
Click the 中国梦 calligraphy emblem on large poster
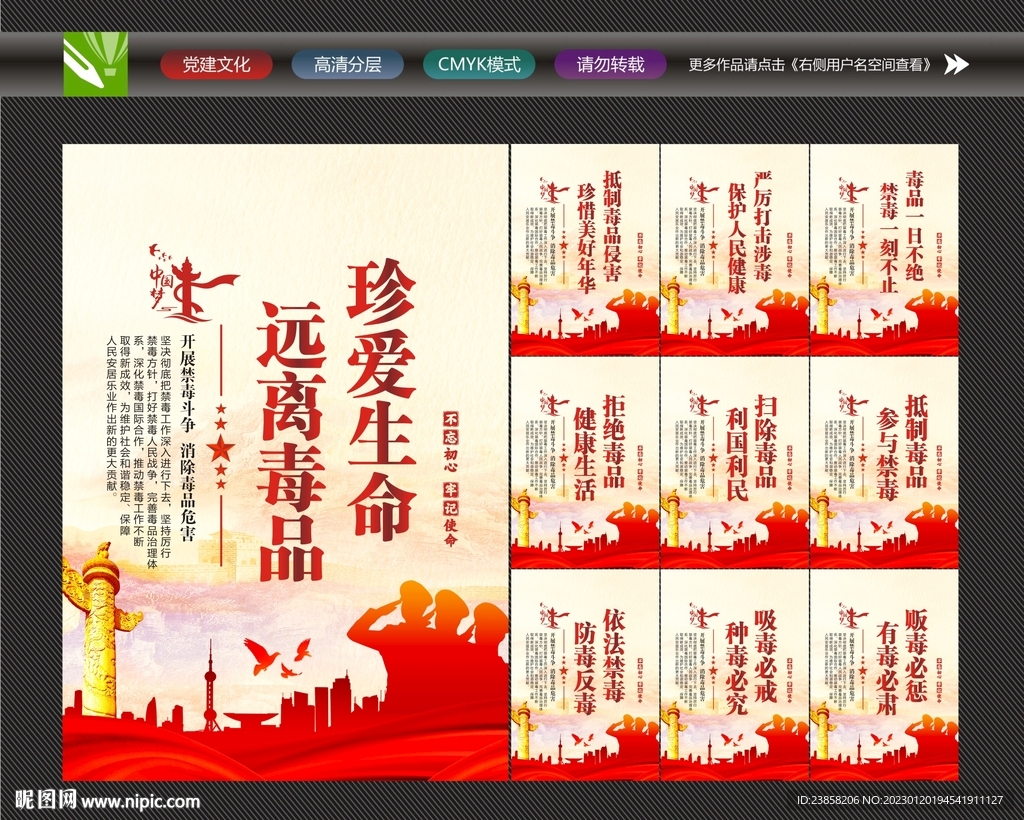tap(191, 285)
